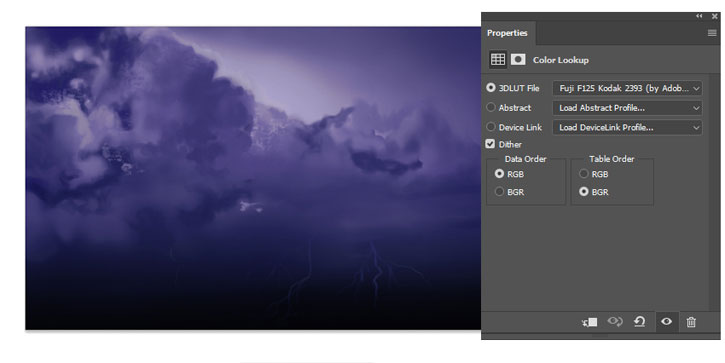The image size is (725, 363).
Task: Reset adjustment to defaults
Action: pos(639,321)
